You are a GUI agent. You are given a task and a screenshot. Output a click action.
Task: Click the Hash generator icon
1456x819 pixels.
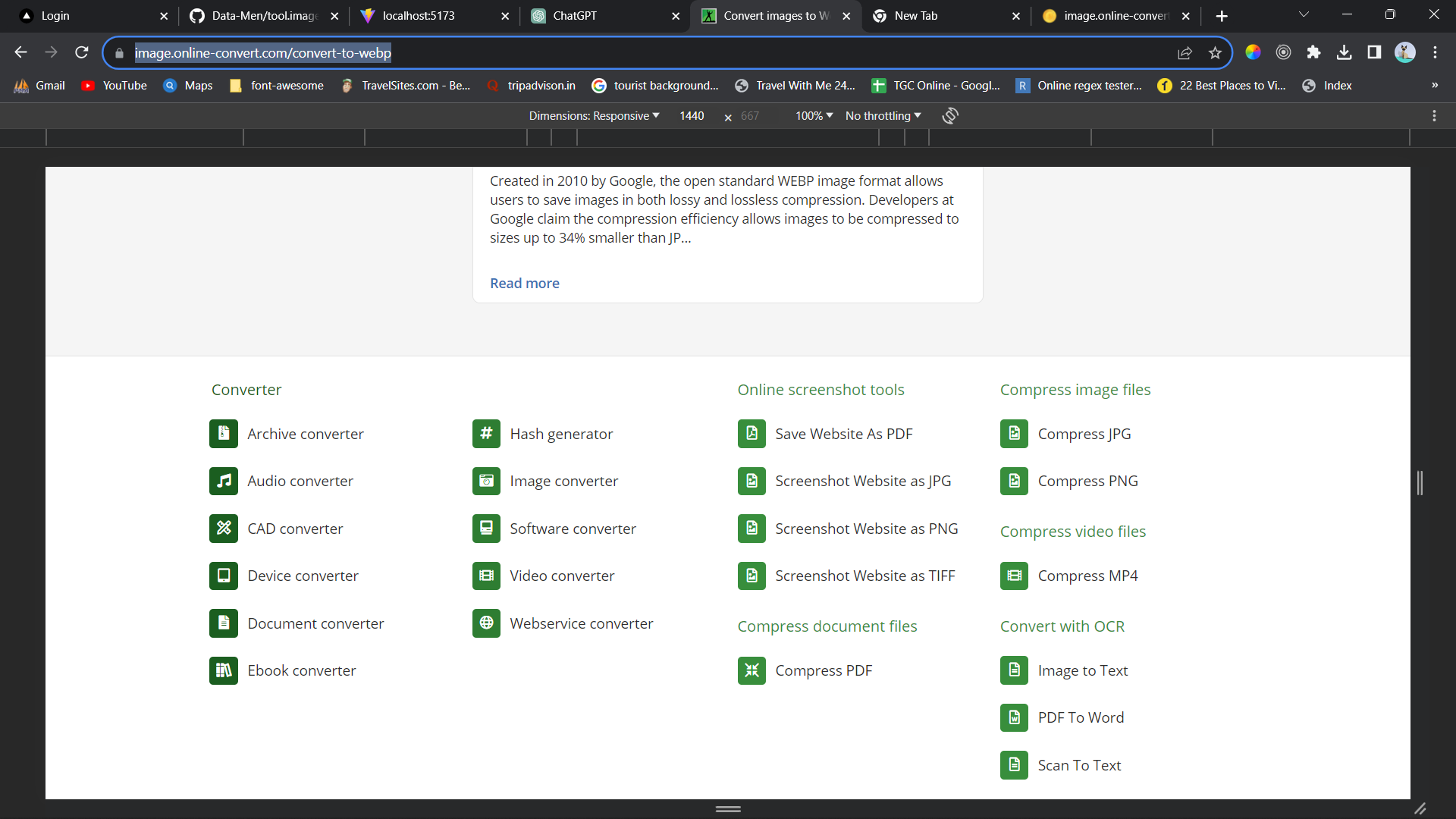[486, 434]
